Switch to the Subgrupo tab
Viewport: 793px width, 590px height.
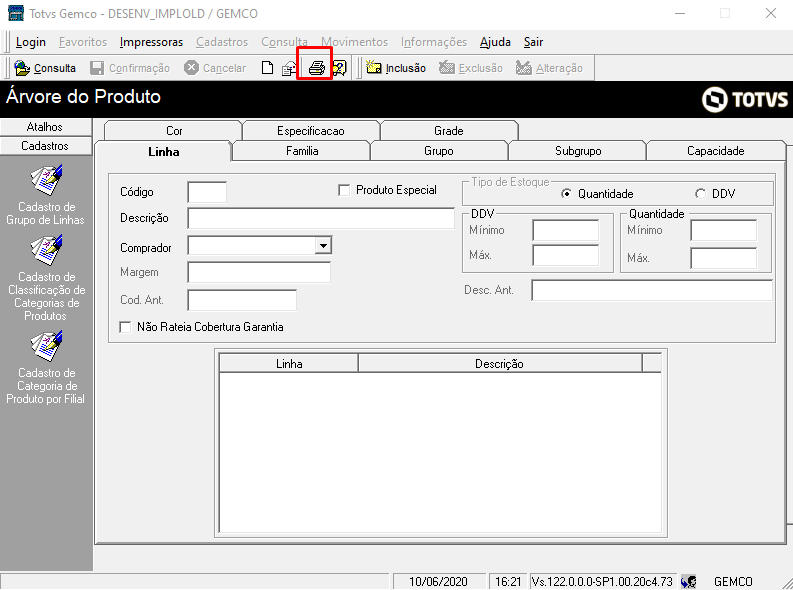[578, 151]
